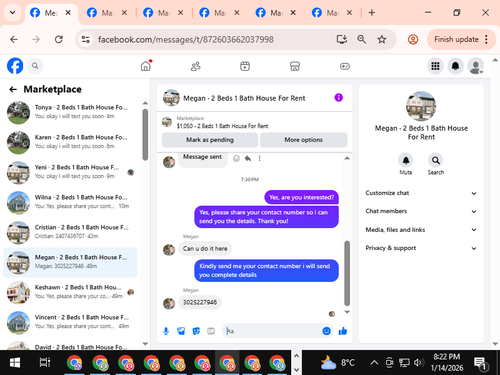Expand Chat members section
Viewport: 500px width, 375px height.
[421, 211]
